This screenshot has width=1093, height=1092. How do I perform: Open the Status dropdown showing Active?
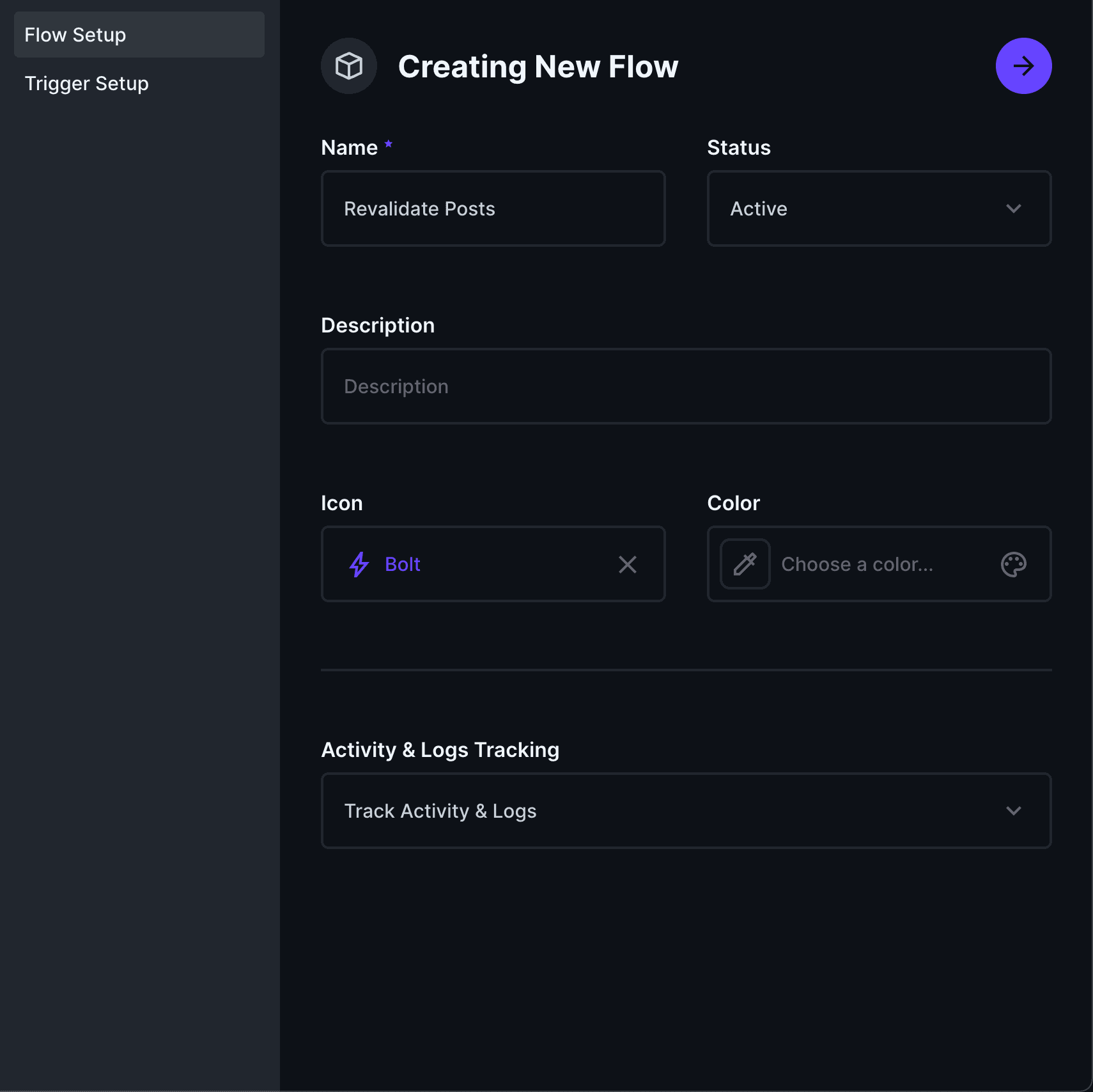tap(878, 208)
